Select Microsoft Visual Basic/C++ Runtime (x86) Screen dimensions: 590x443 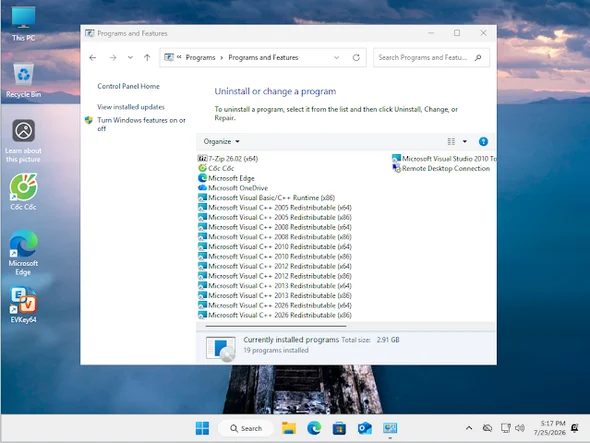tap(266, 198)
